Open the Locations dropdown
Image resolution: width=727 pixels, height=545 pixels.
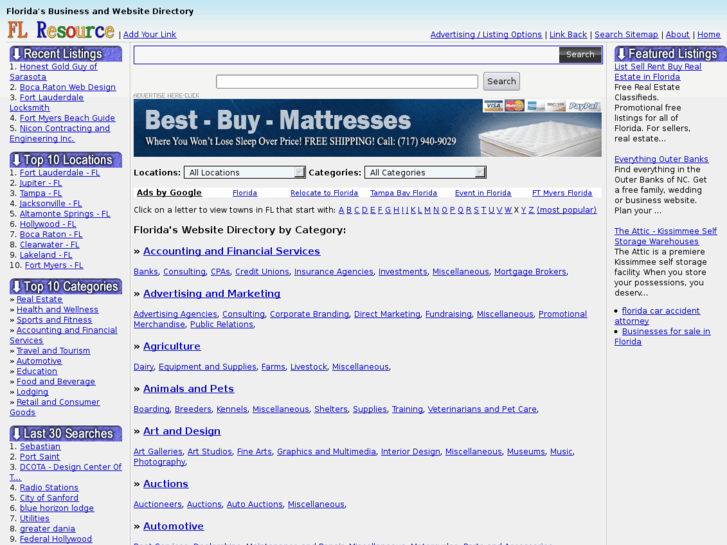(244, 173)
